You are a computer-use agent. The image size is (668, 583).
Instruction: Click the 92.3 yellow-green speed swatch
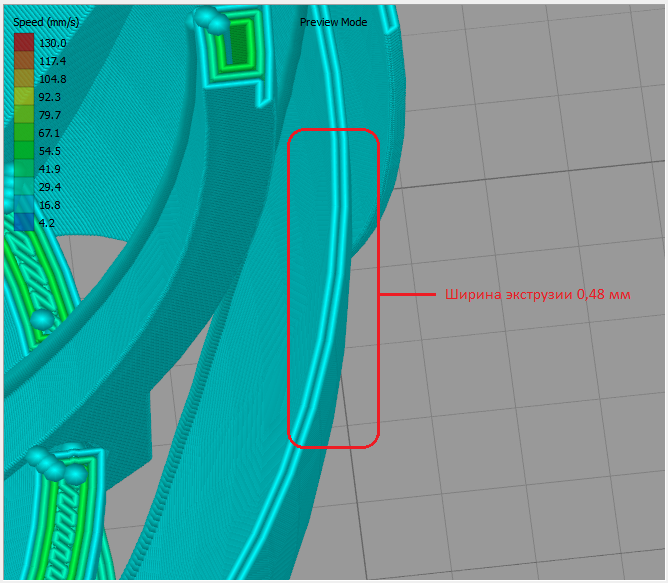pos(24,96)
